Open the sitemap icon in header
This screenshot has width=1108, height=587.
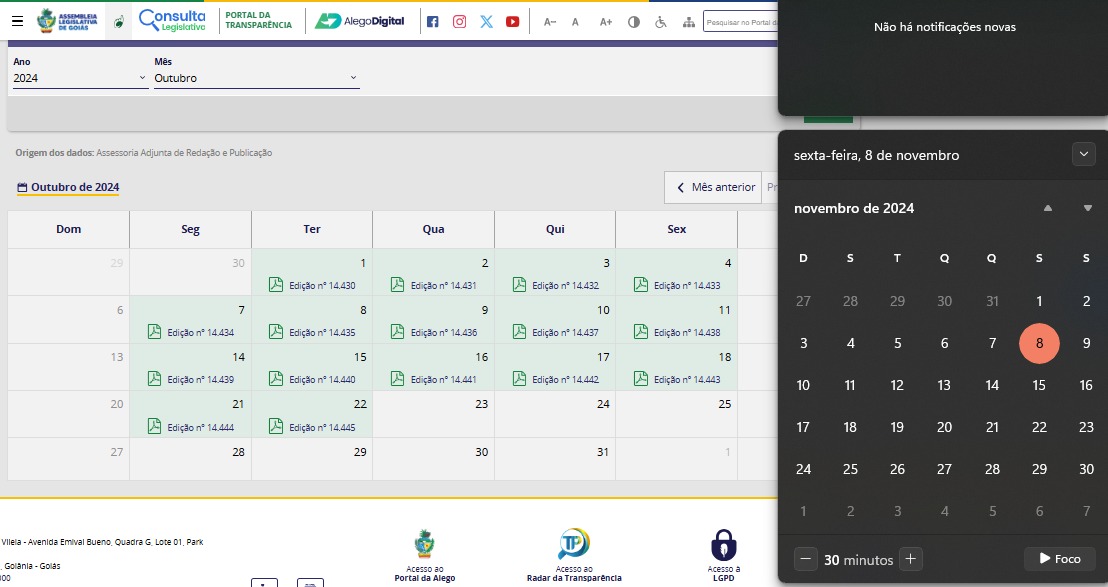pyautogui.click(x=686, y=21)
